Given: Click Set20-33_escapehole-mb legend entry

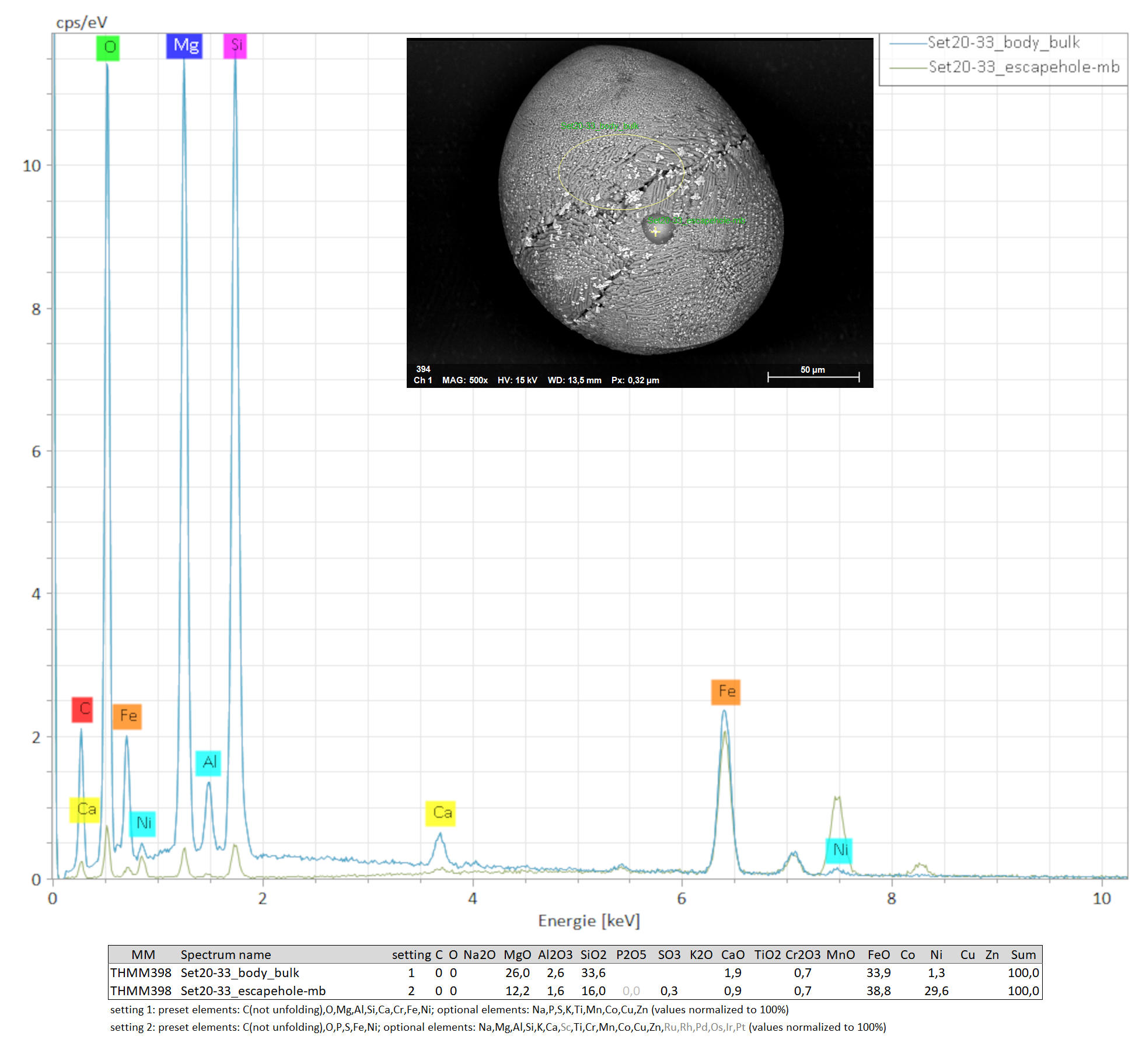Looking at the screenshot, I should point(1023,67).
